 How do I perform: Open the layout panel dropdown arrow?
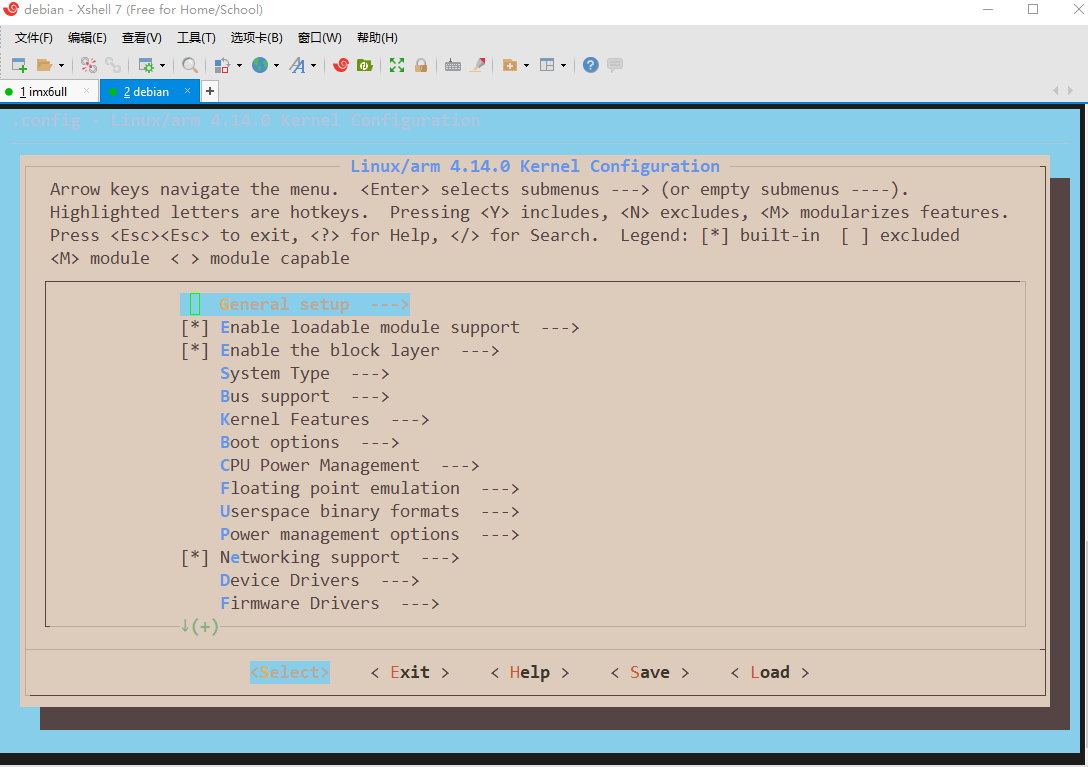(x=563, y=66)
